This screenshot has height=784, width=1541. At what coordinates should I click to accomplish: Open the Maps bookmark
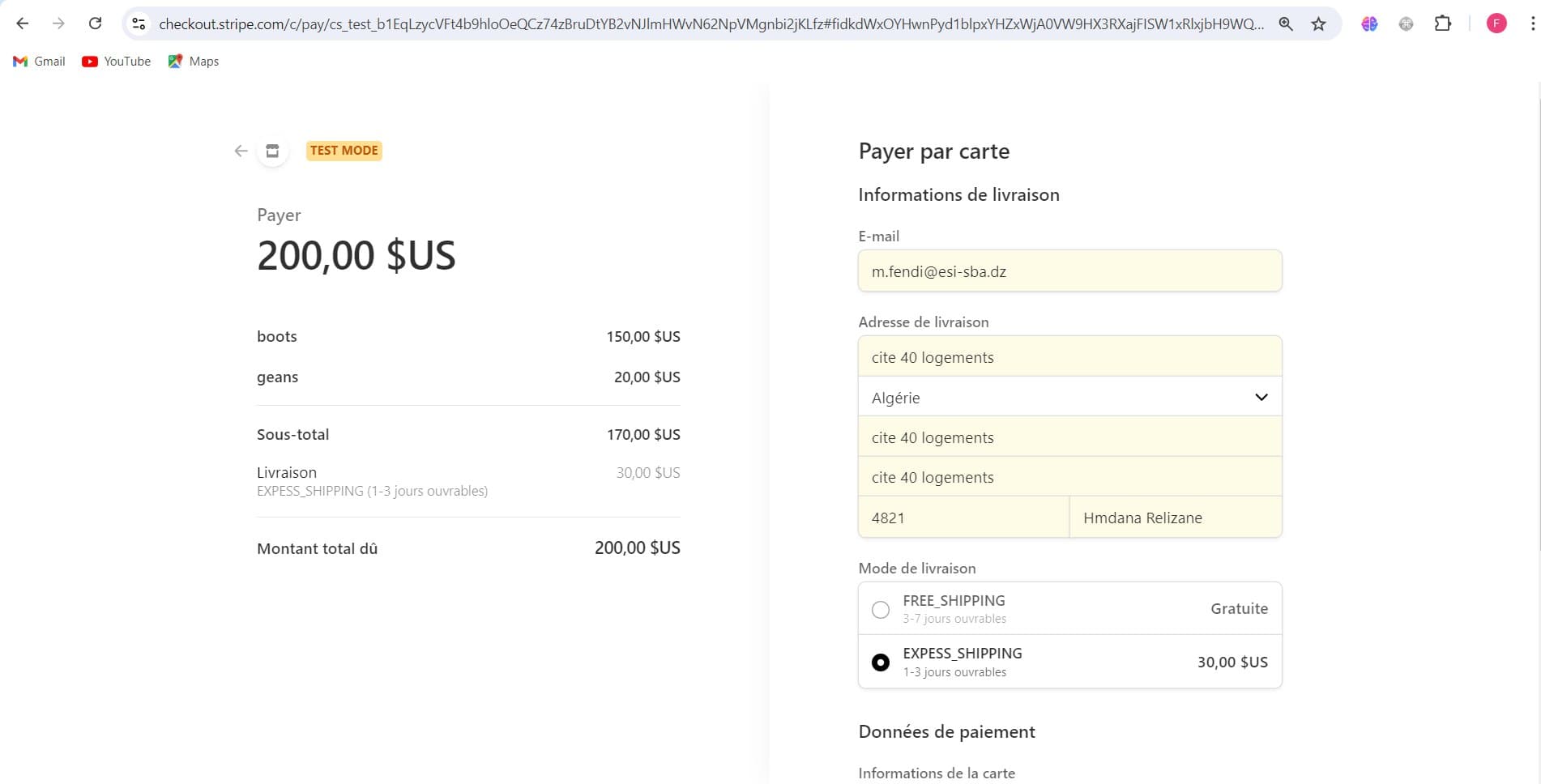194,62
